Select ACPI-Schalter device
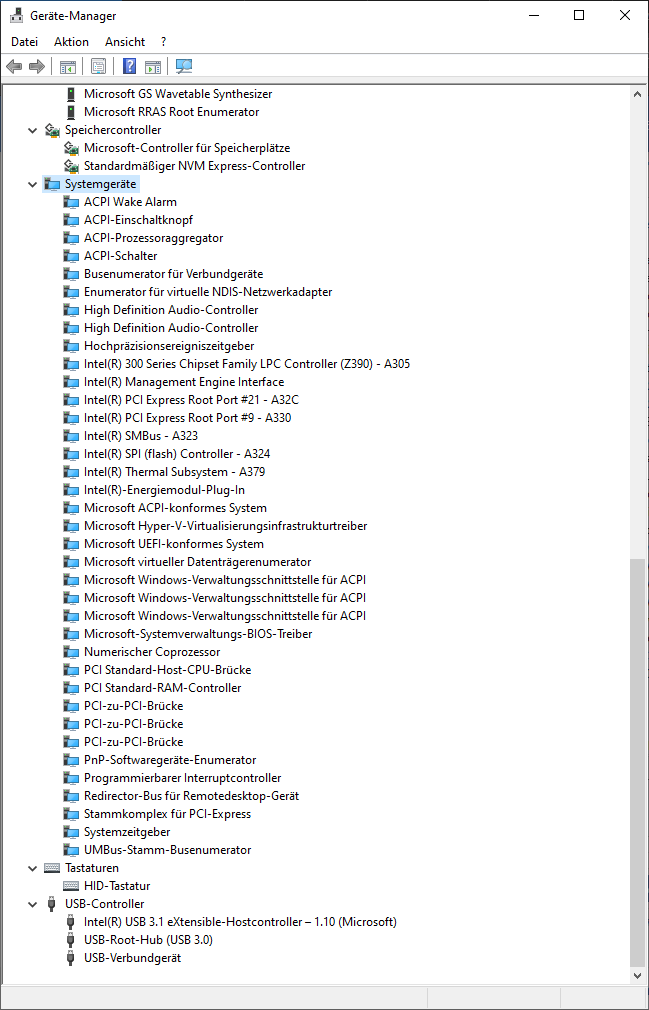 pyautogui.click(x=120, y=256)
